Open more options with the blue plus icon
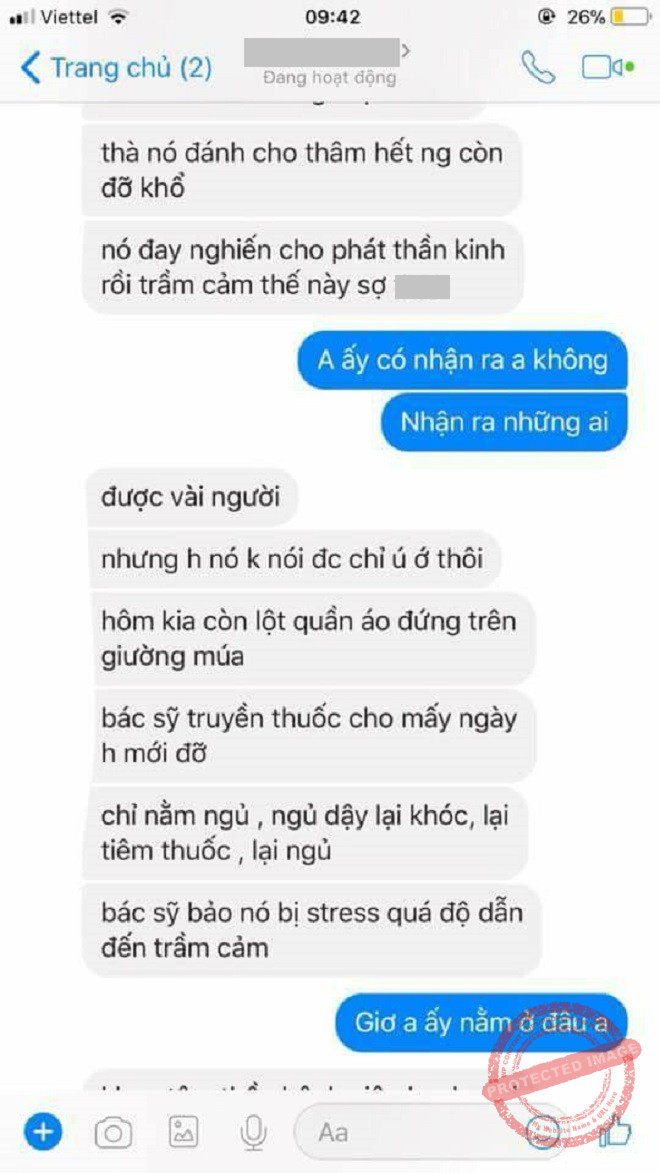This screenshot has height=1173, width=660. pos(43,1130)
